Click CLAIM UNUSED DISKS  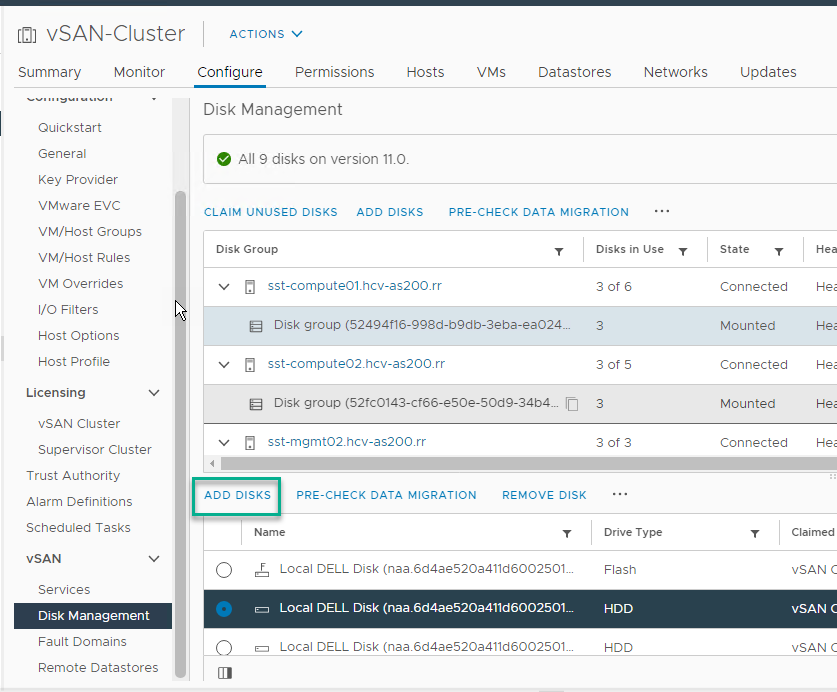270,211
